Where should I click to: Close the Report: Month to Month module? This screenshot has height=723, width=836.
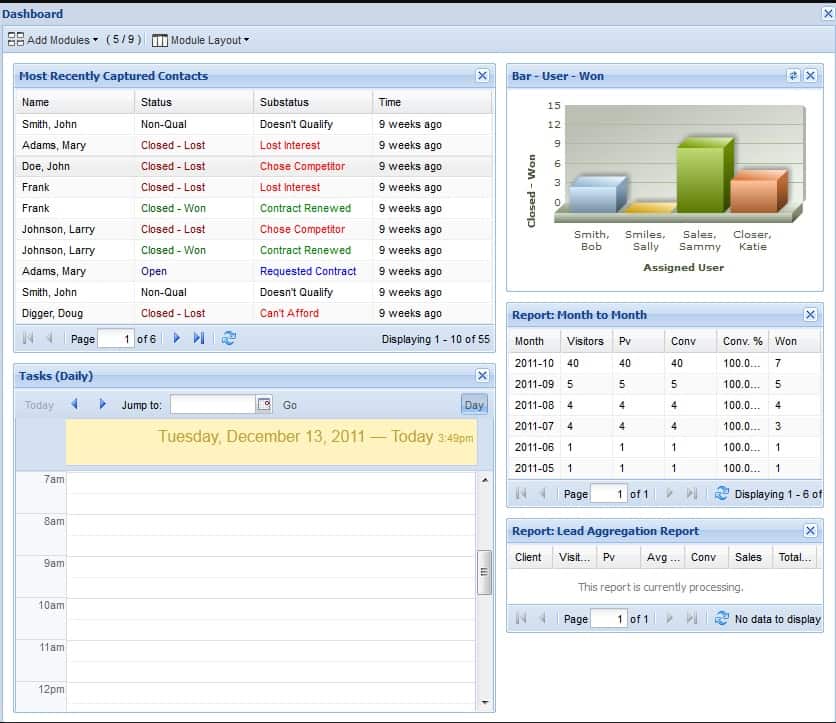tap(811, 315)
